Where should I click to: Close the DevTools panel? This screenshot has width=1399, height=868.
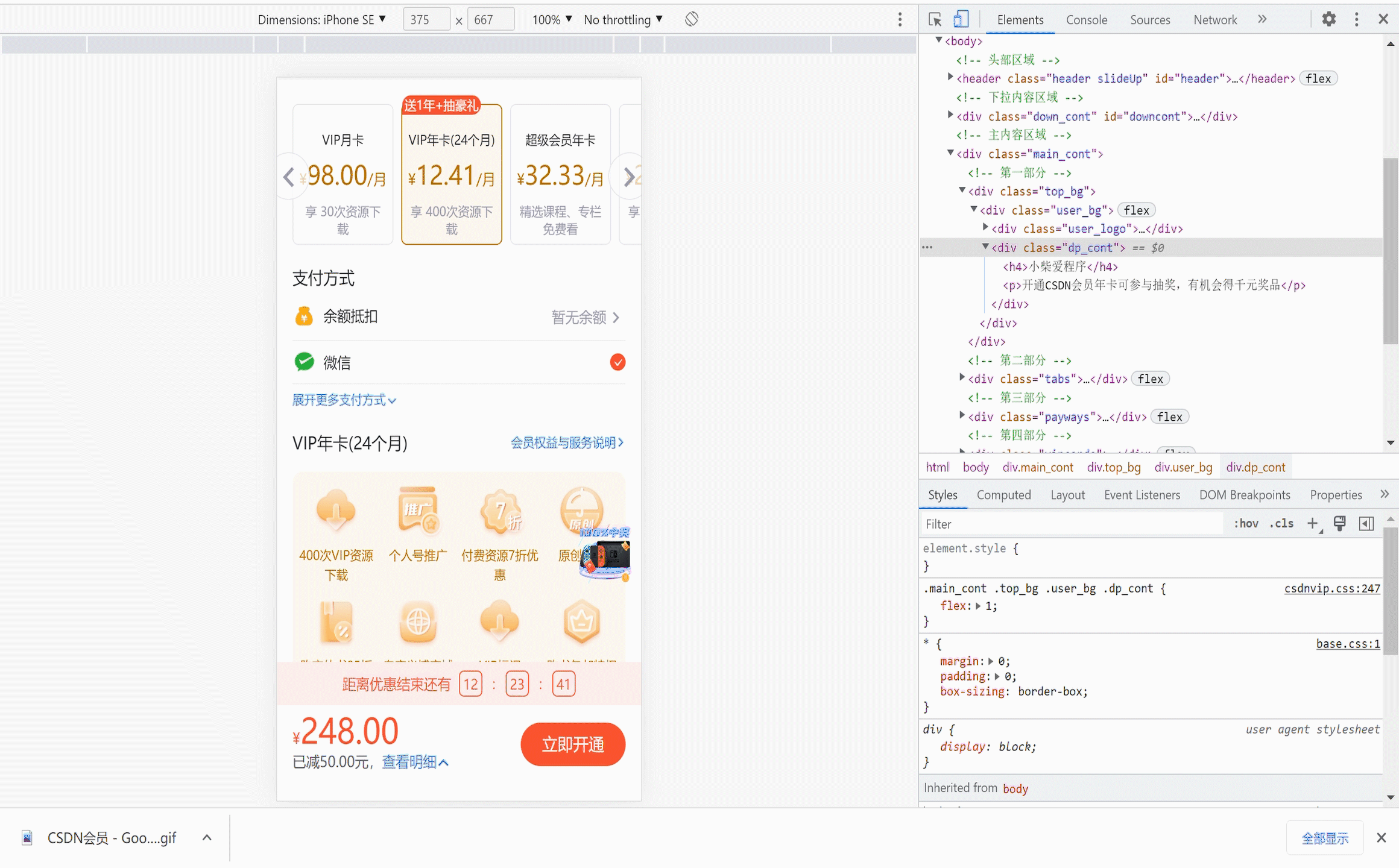coord(1383,19)
